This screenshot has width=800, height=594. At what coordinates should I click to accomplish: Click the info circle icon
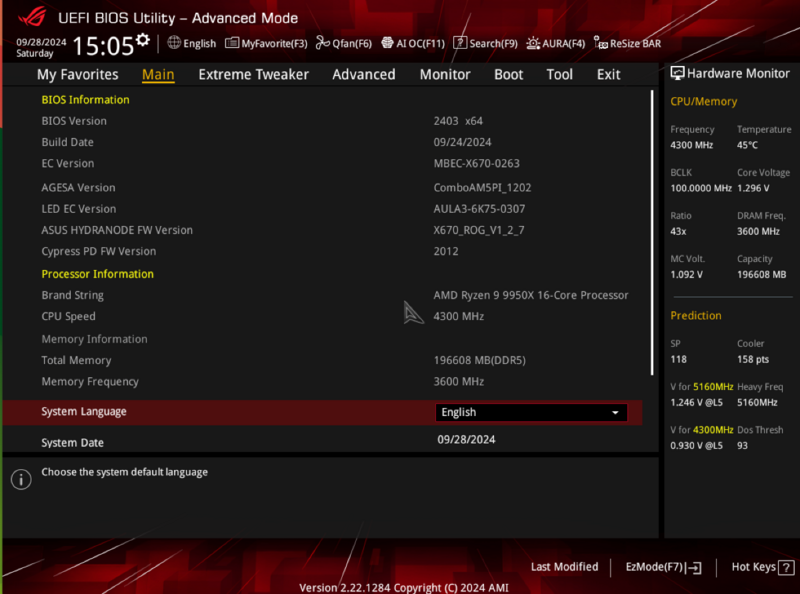point(21,479)
